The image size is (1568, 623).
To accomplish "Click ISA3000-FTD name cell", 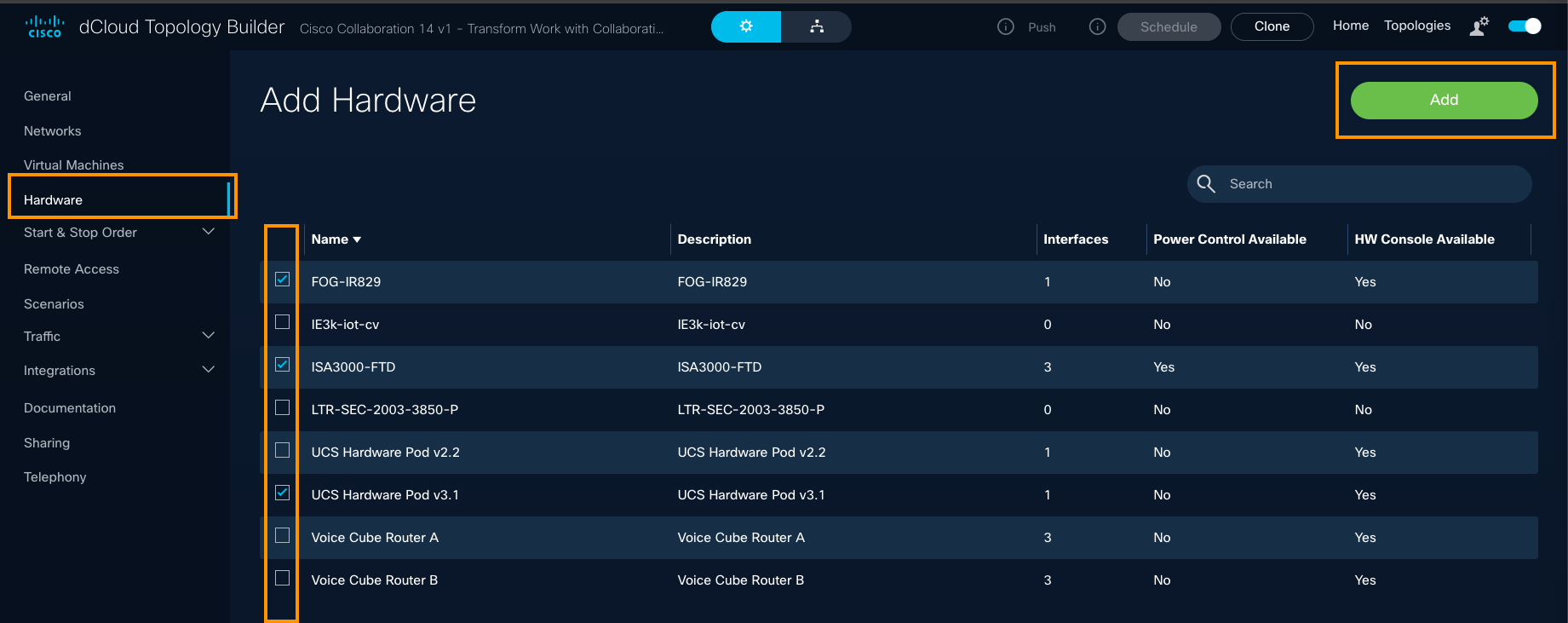I will 353,367.
